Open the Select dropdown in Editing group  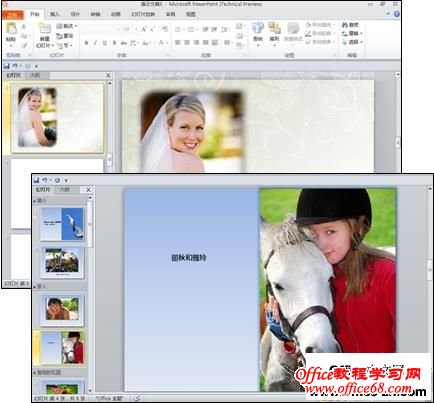pyautogui.click(x=352, y=42)
